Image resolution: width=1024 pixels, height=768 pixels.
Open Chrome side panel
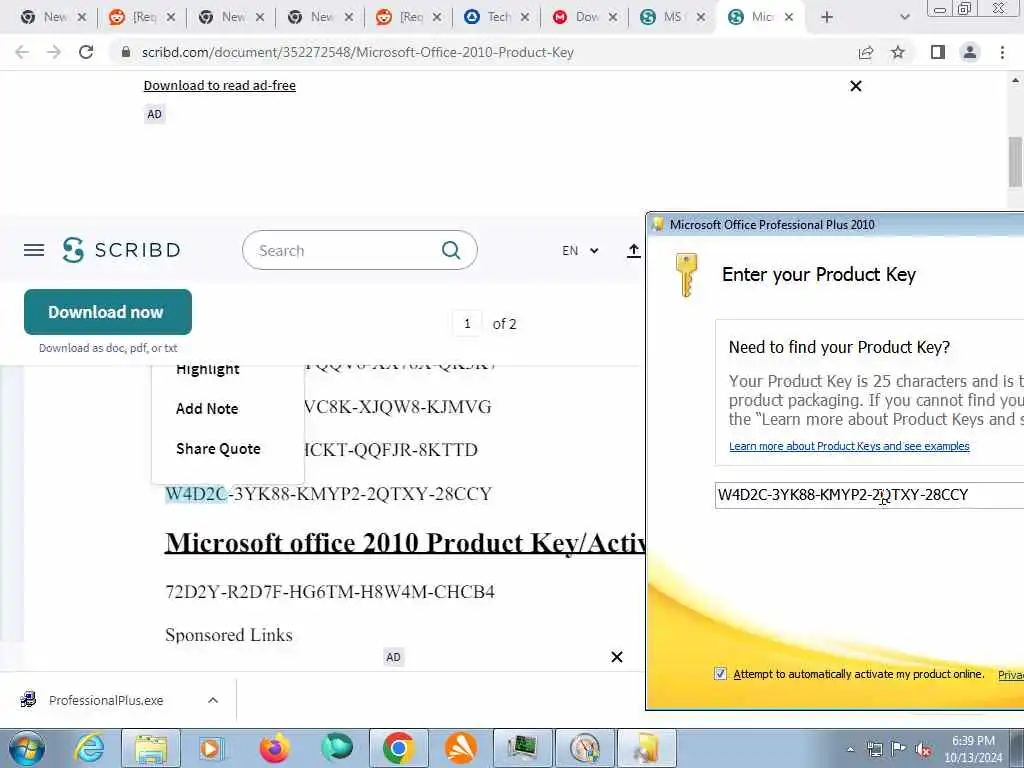click(x=938, y=52)
